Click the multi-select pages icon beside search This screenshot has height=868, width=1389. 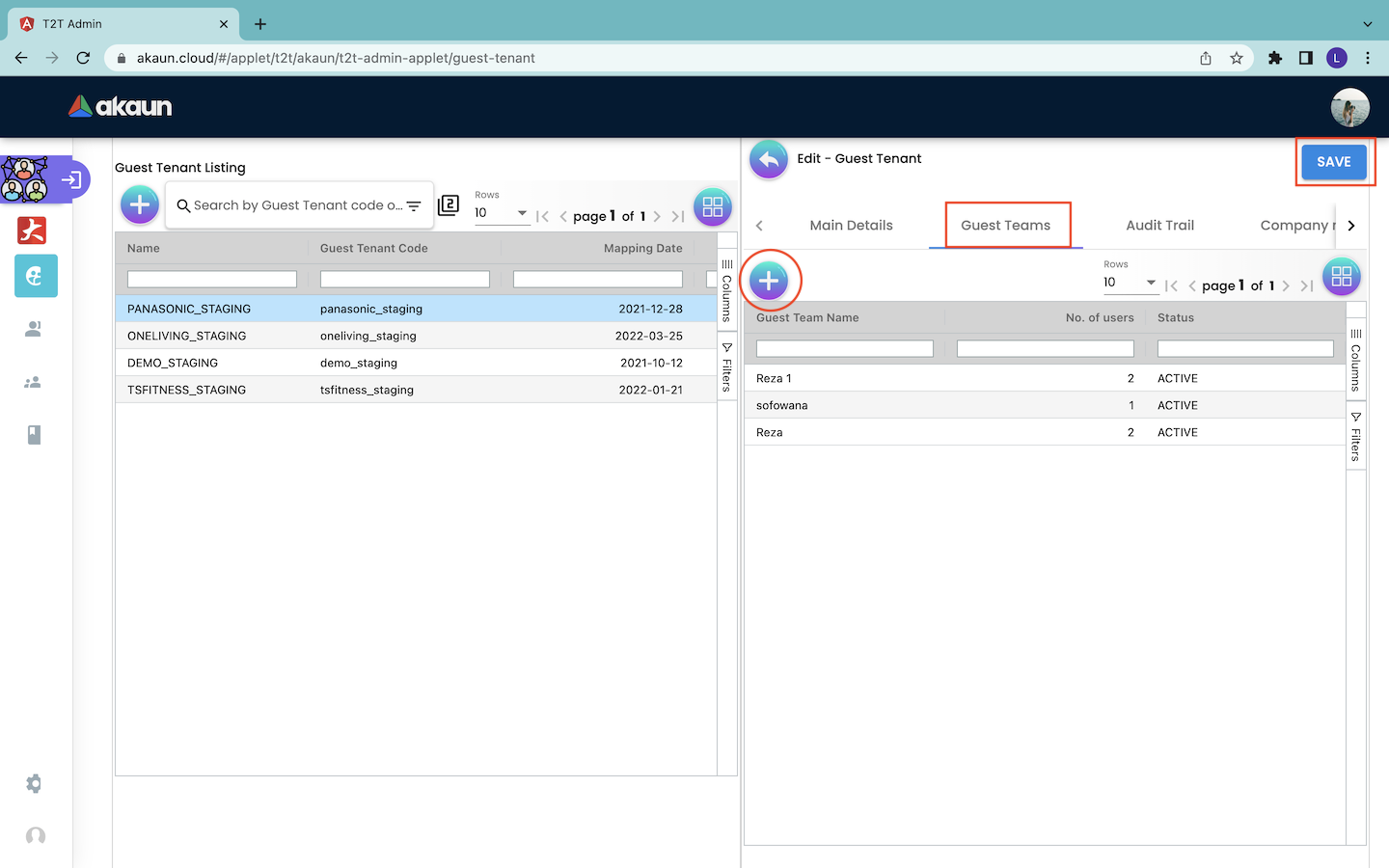click(449, 205)
